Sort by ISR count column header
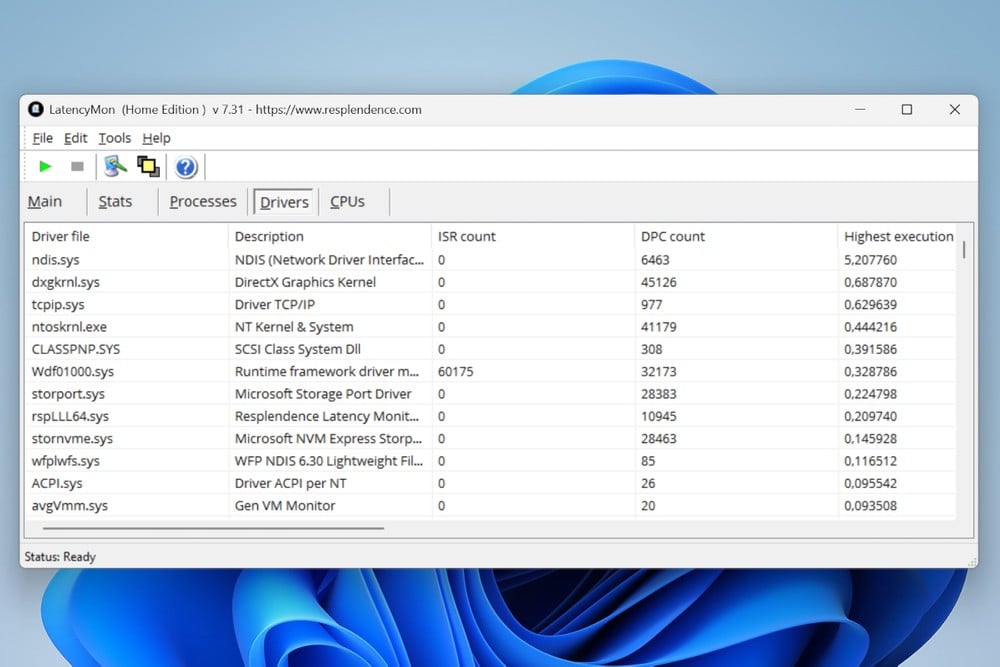 pyautogui.click(x=533, y=237)
